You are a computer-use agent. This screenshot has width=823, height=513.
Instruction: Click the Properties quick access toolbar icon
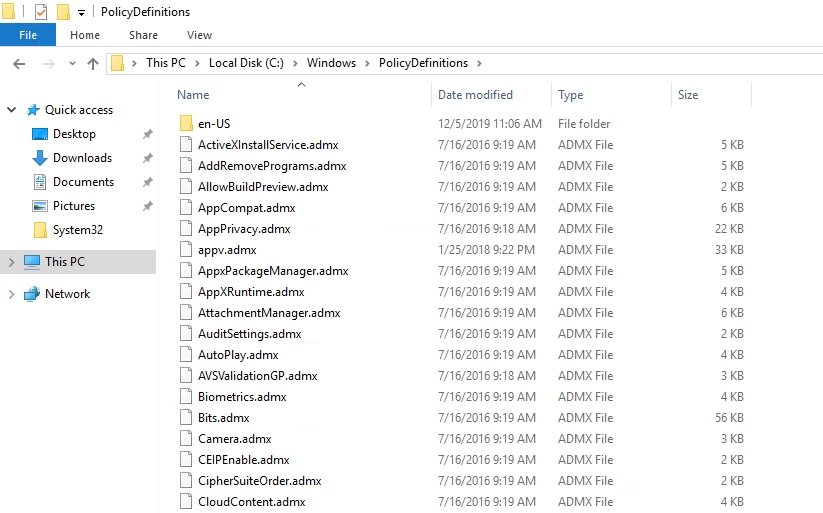click(41, 12)
